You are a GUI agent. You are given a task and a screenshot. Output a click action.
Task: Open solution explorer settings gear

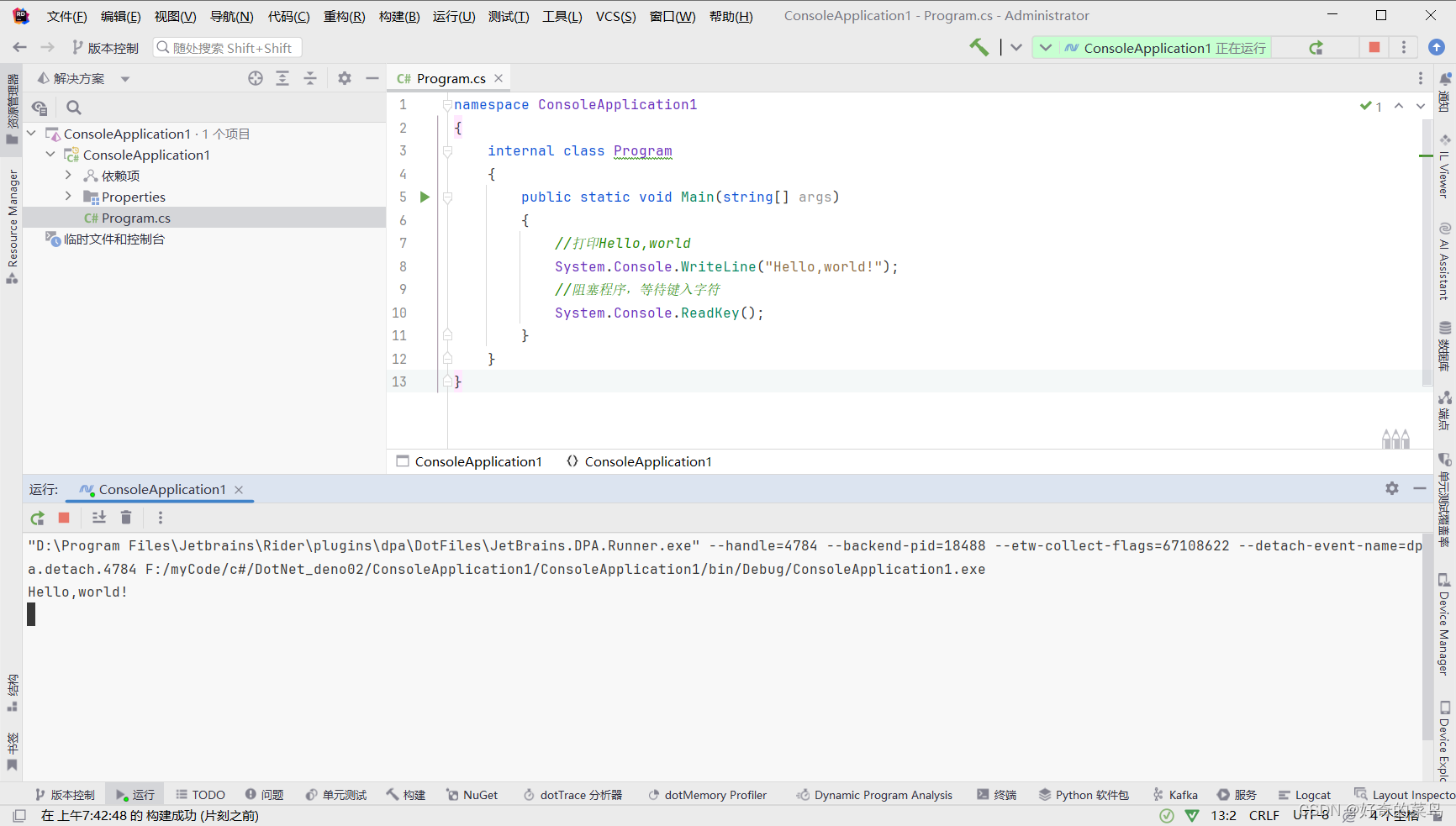tap(345, 78)
